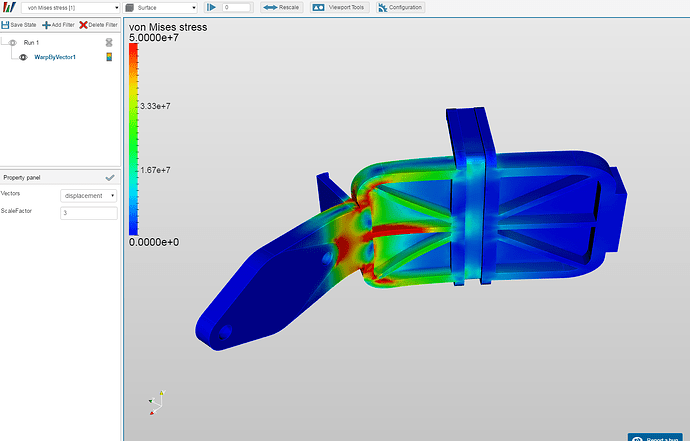
Task: Click the Rescale button
Action: (282, 7)
